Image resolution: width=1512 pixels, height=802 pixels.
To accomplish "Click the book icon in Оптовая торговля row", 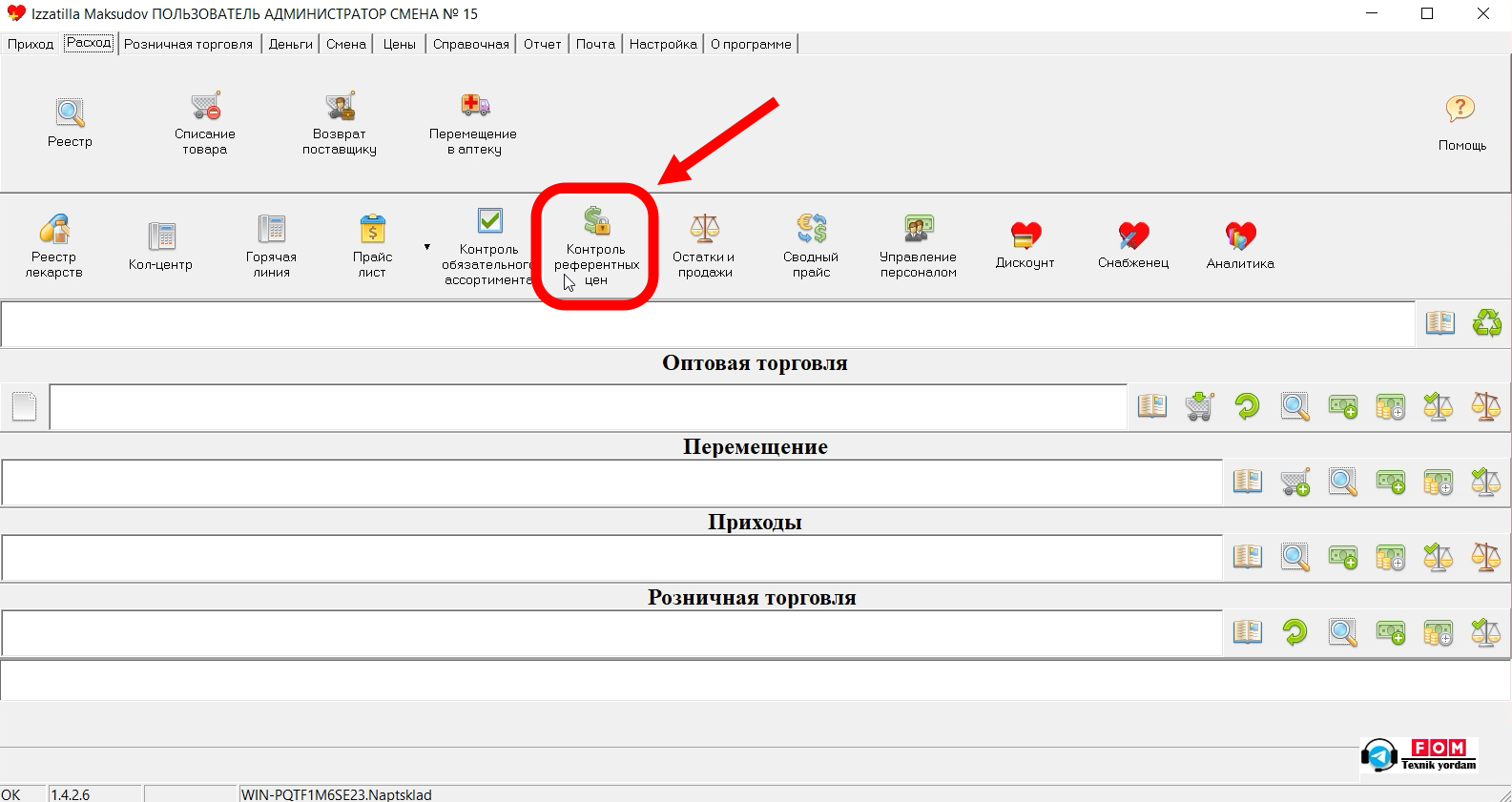I will (1152, 407).
